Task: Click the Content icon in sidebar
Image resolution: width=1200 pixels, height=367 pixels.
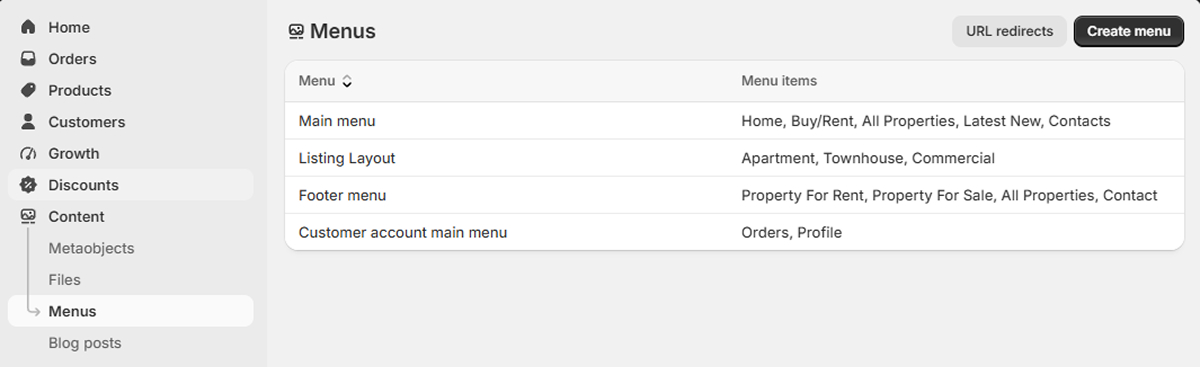Action: pyautogui.click(x=28, y=217)
